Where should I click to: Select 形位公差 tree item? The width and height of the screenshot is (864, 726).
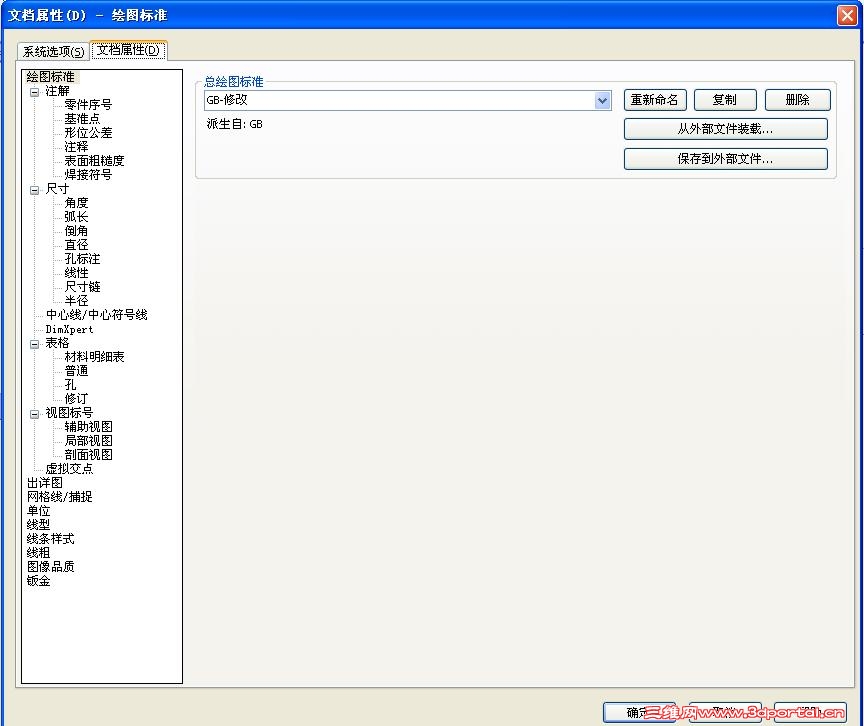[x=88, y=133]
